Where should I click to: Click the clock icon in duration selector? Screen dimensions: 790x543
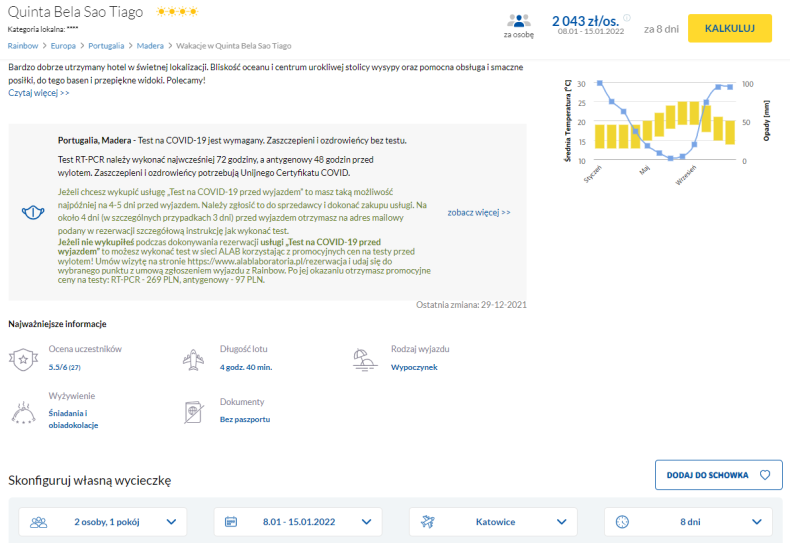622,522
